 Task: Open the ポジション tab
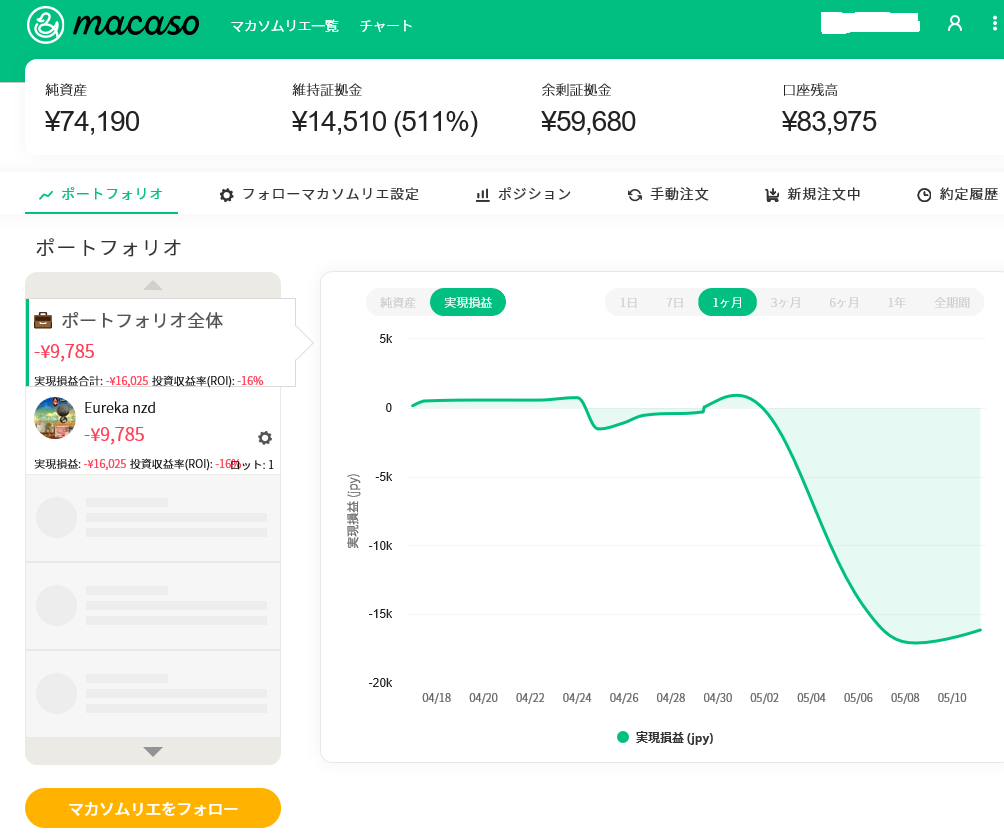pyautogui.click(x=523, y=194)
